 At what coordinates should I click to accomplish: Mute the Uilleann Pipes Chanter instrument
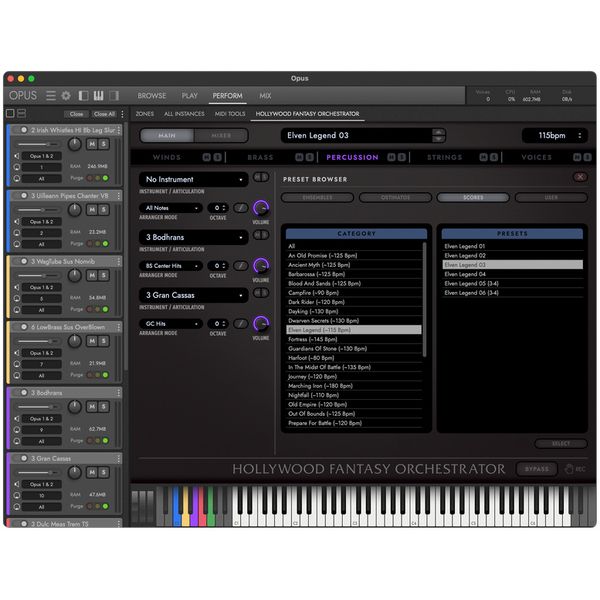(92, 210)
